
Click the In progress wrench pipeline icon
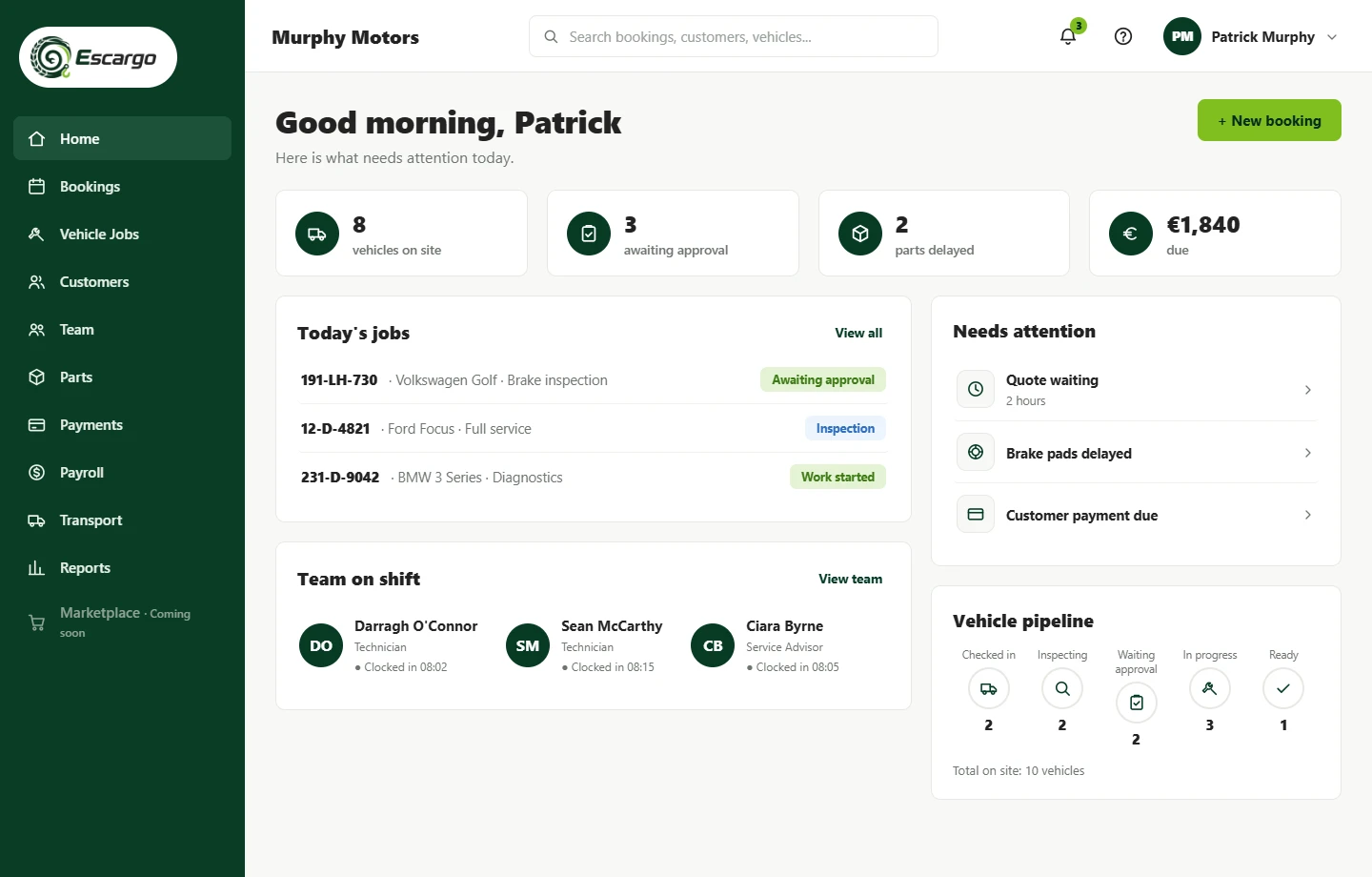(x=1210, y=688)
